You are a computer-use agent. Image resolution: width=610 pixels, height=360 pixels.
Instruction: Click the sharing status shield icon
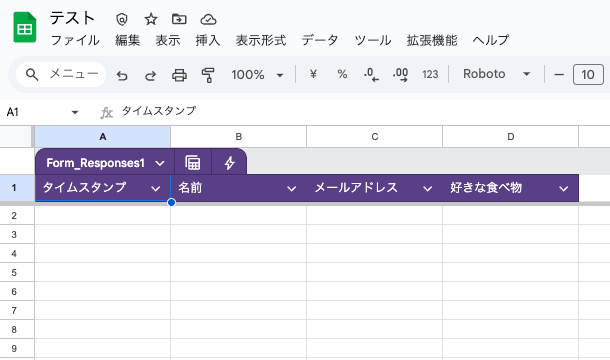(122, 19)
